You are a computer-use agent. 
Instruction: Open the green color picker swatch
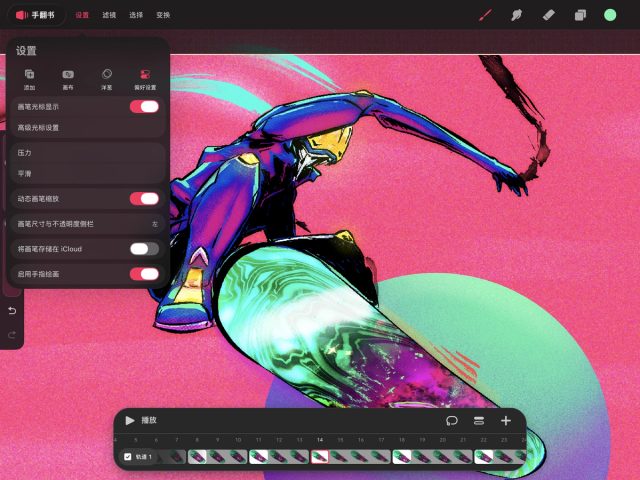(610, 15)
